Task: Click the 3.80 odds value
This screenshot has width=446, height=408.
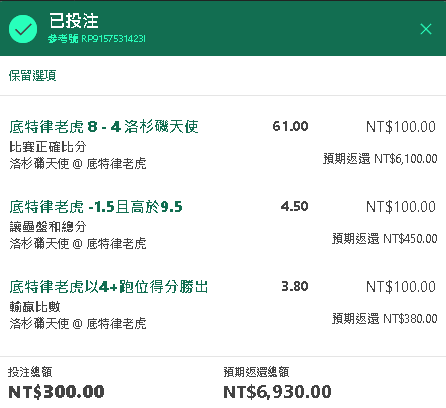Action: pyautogui.click(x=295, y=286)
